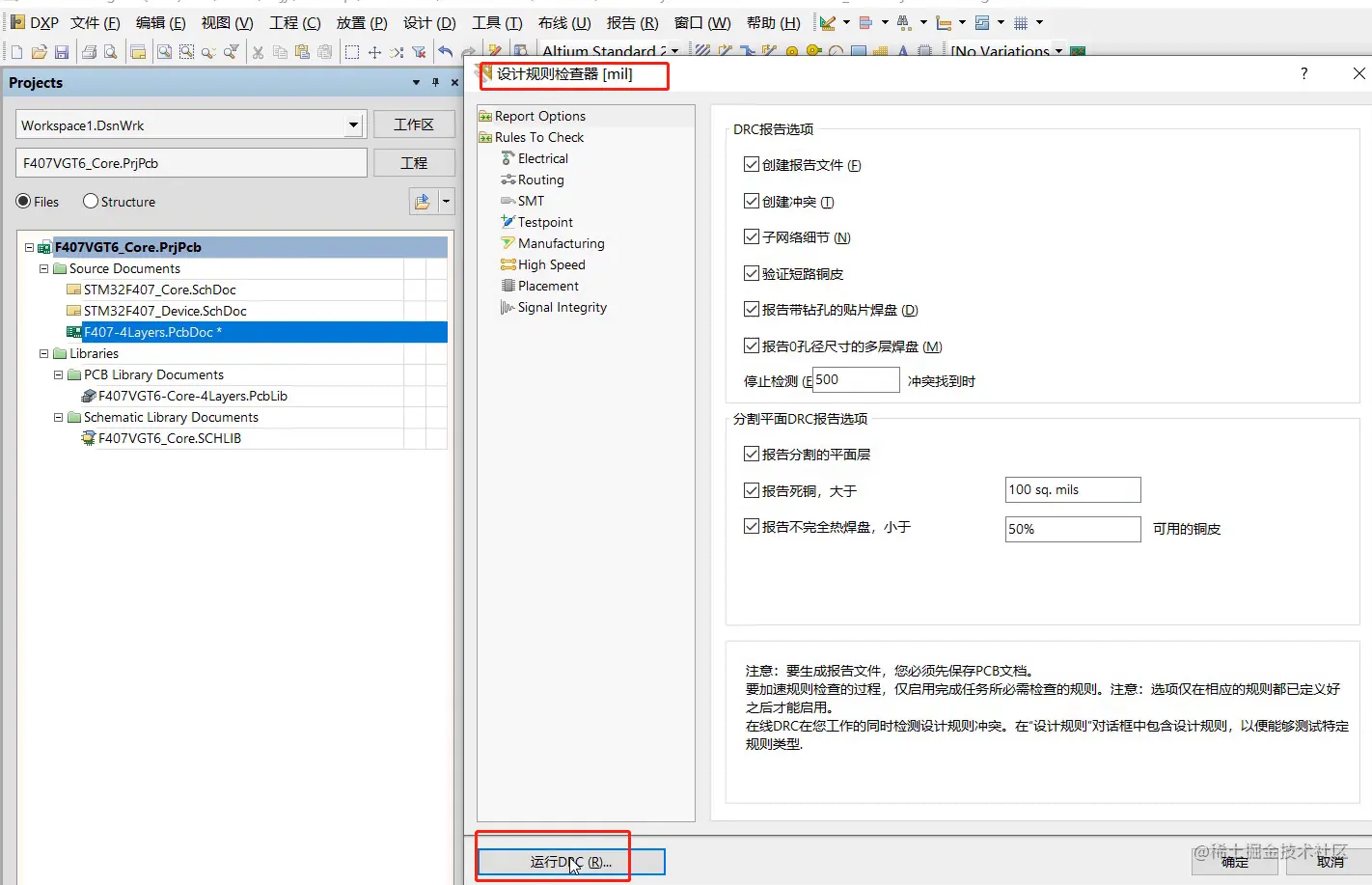Click the 工作区 button
This screenshot has height=885, width=1372.
[414, 124]
